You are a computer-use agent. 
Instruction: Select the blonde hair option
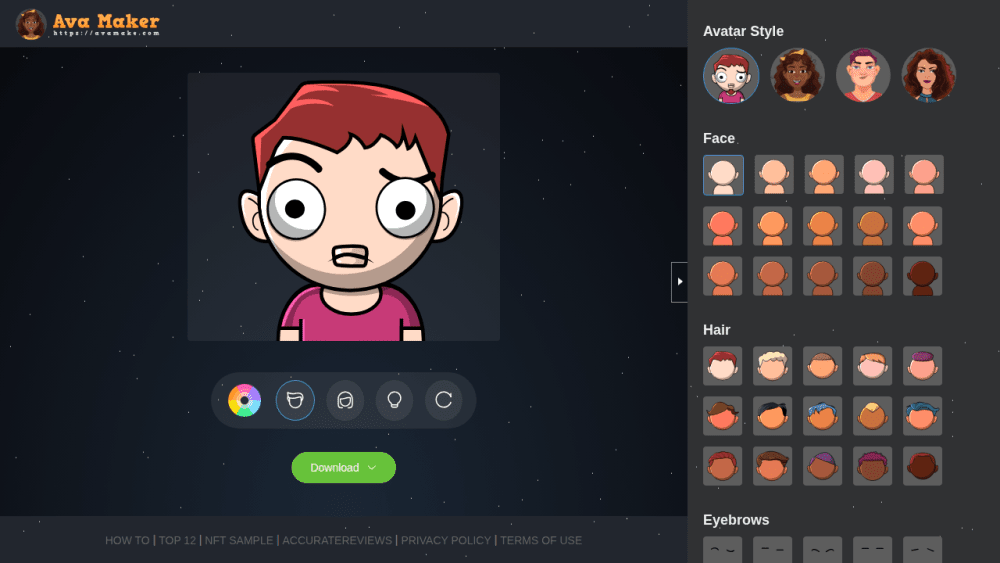point(772,366)
